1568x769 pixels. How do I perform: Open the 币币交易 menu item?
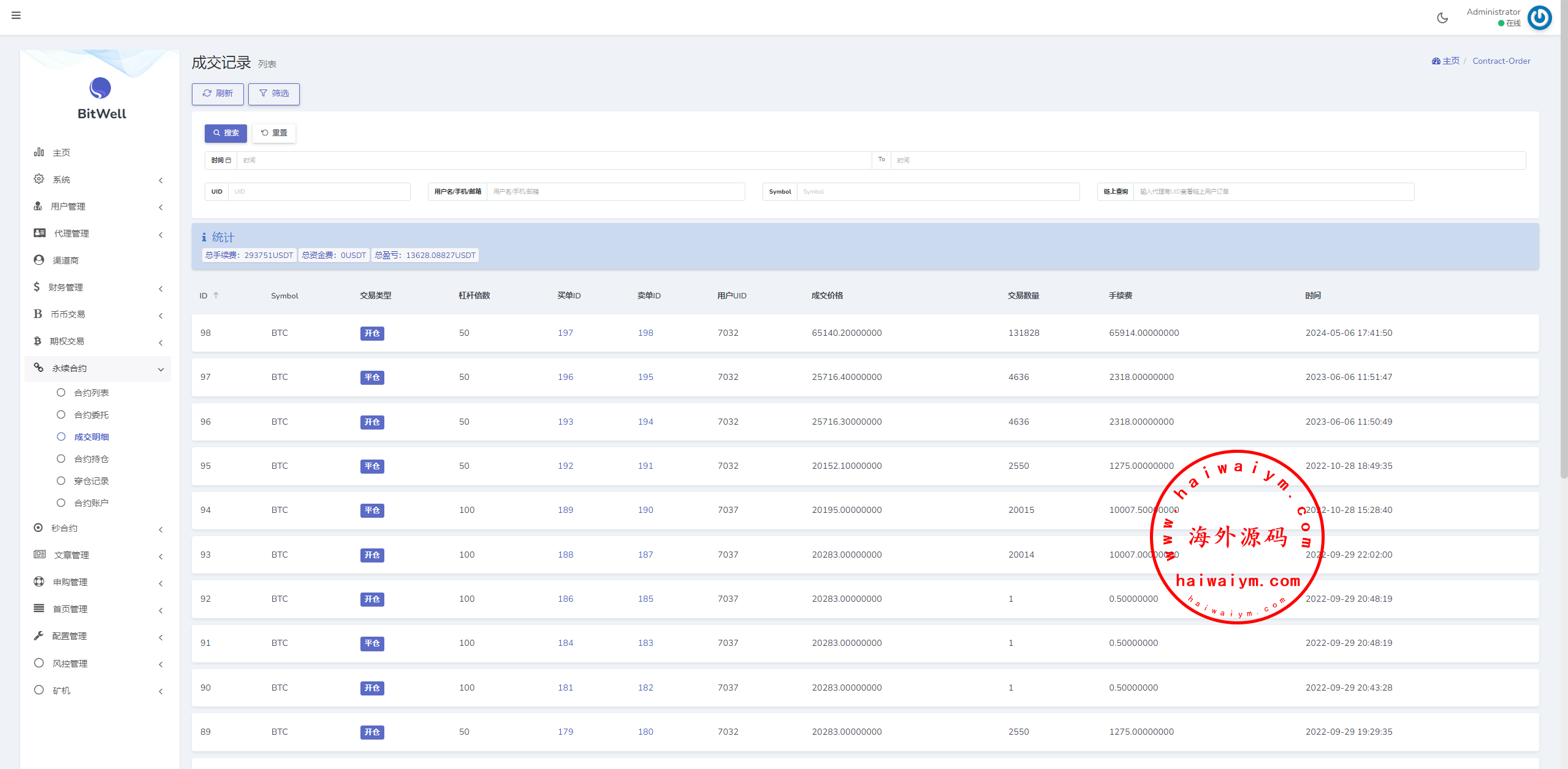[67, 314]
